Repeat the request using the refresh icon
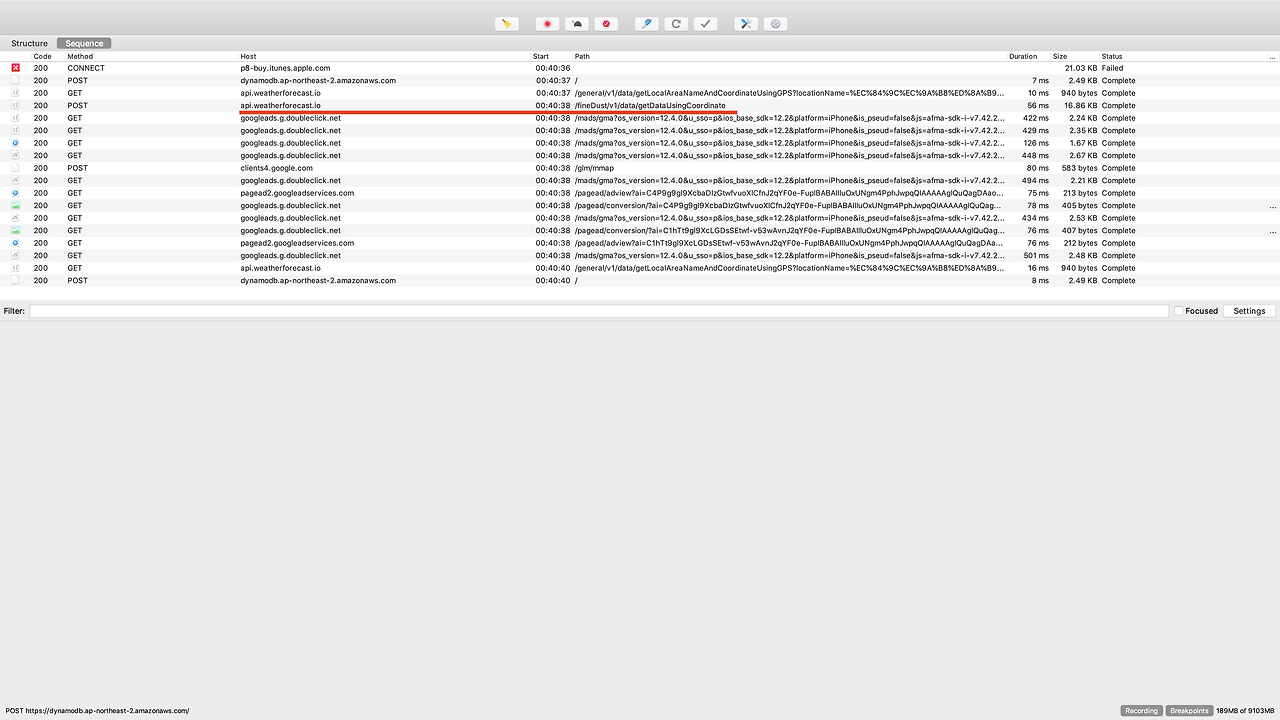Image resolution: width=1280 pixels, height=720 pixels. 676,23
